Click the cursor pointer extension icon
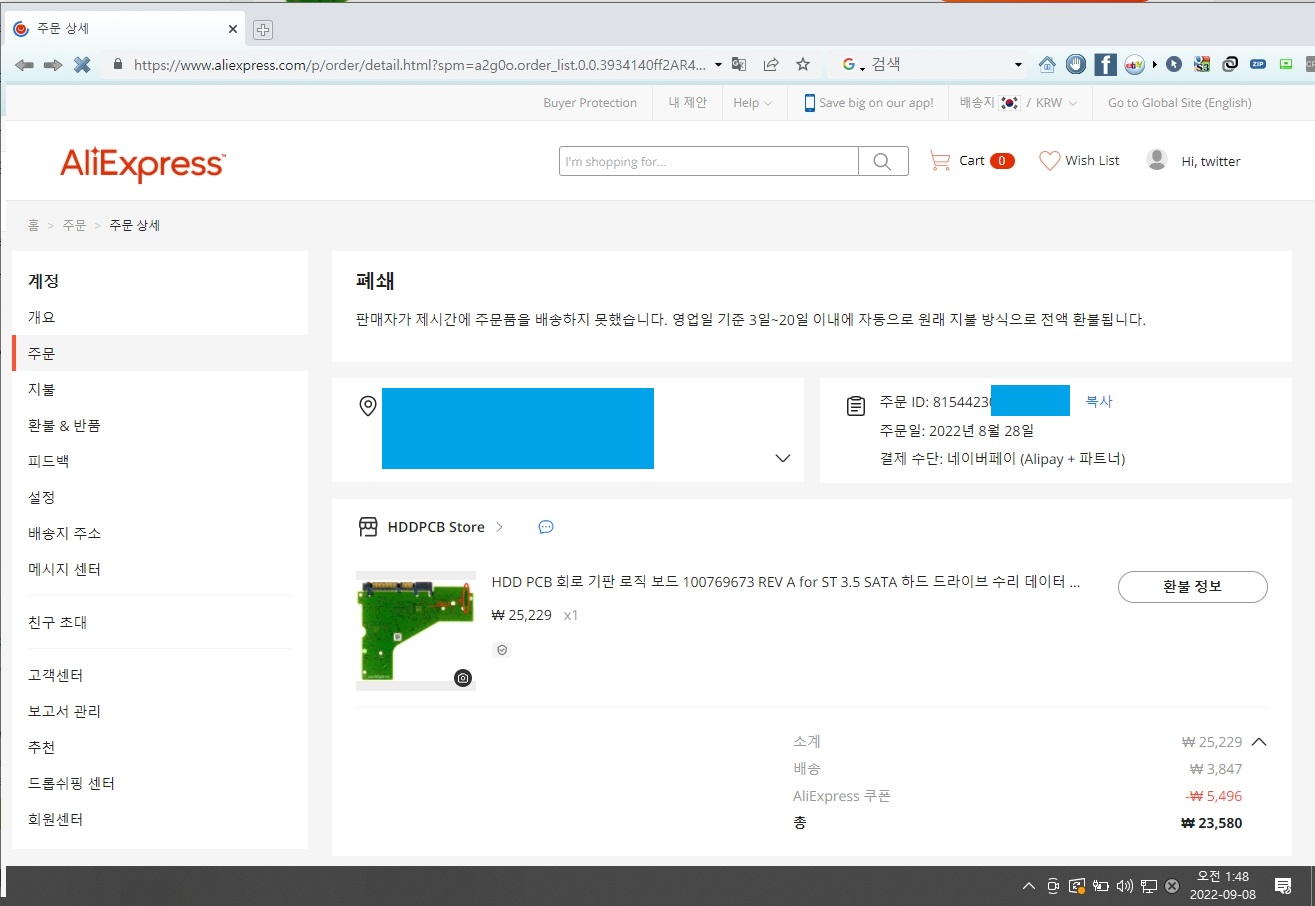 tap(1174, 65)
